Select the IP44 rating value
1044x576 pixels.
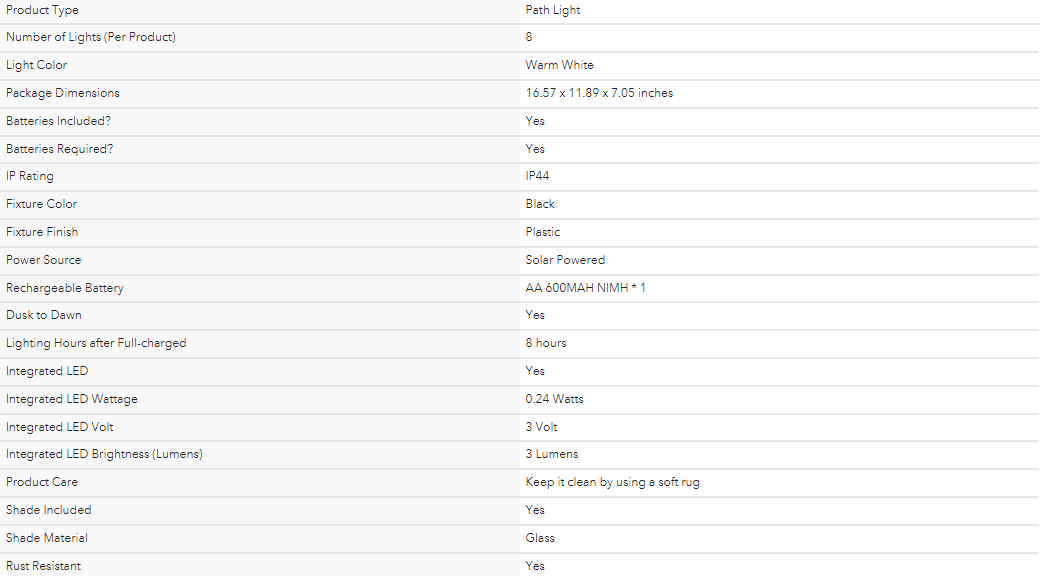(x=537, y=176)
